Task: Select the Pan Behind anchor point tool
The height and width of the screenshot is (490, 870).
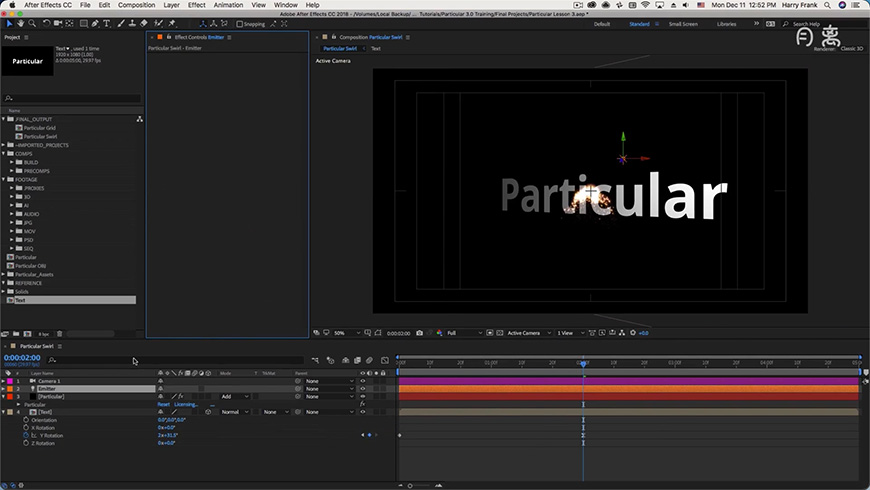Action: pyautogui.click(x=69, y=24)
